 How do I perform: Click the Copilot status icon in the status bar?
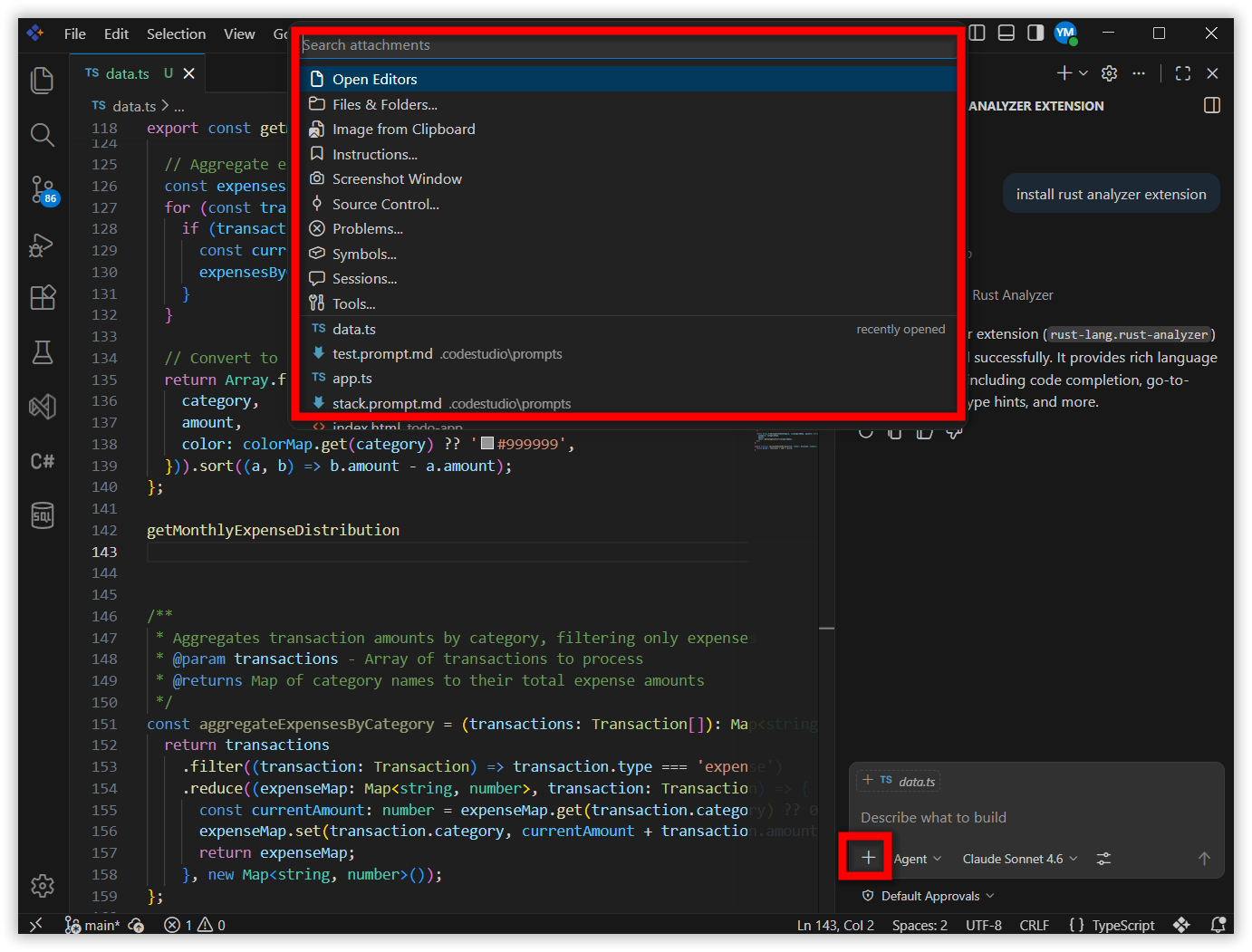pyautogui.click(x=1181, y=925)
